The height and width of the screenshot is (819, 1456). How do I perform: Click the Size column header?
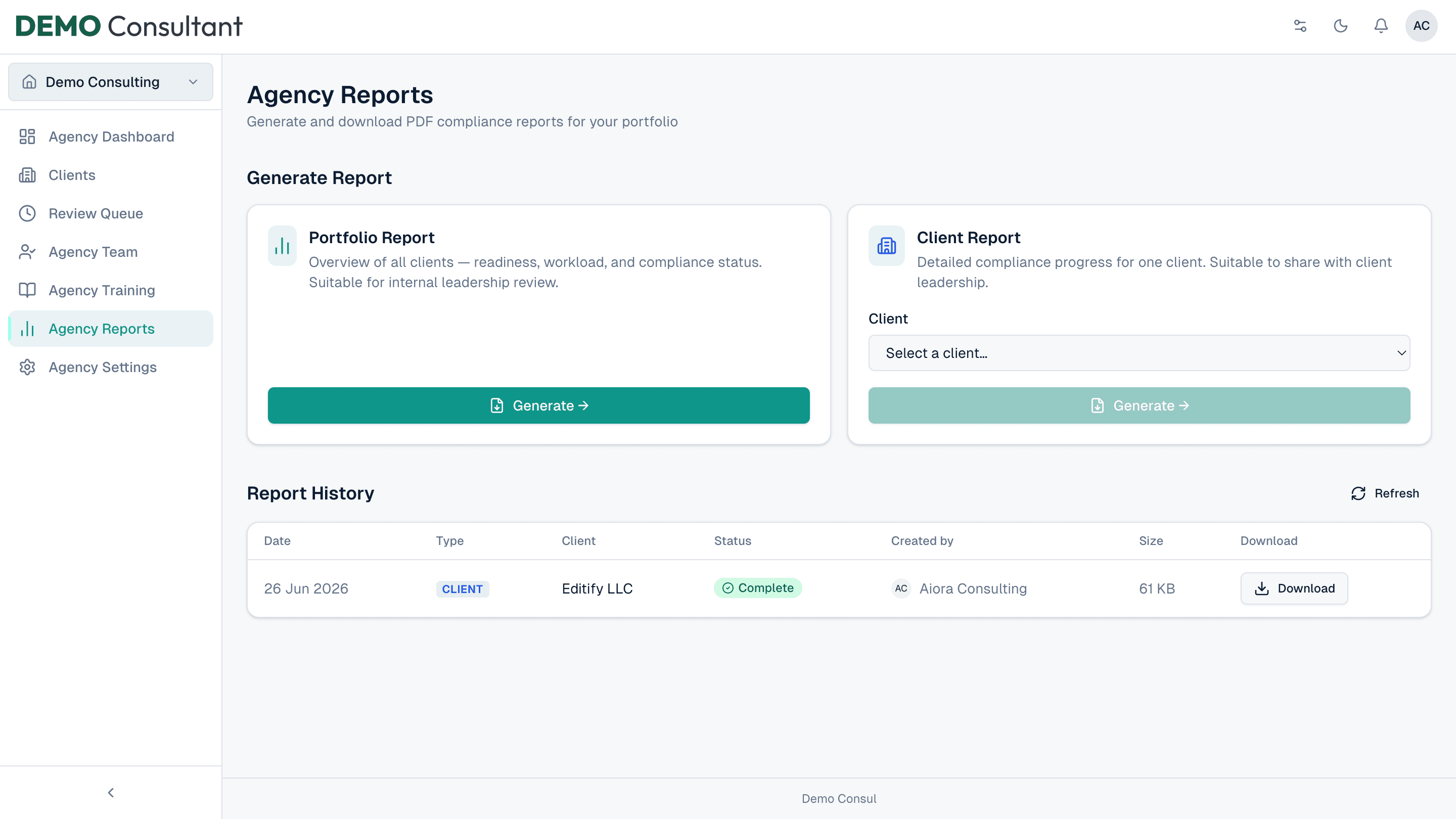tap(1151, 541)
